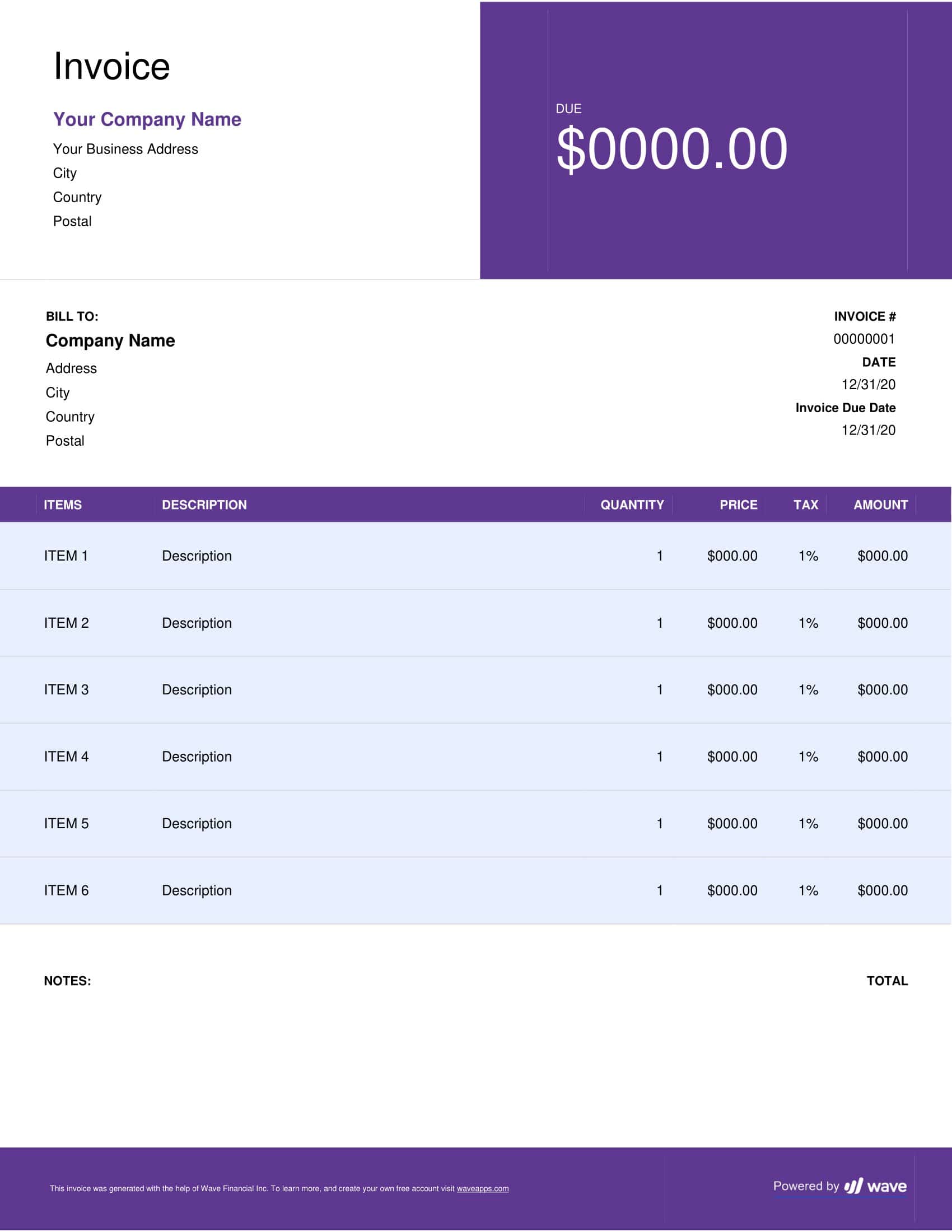Click the bold Bill To "Company Name"
Viewport: 952px width, 1232px height.
[x=110, y=340]
